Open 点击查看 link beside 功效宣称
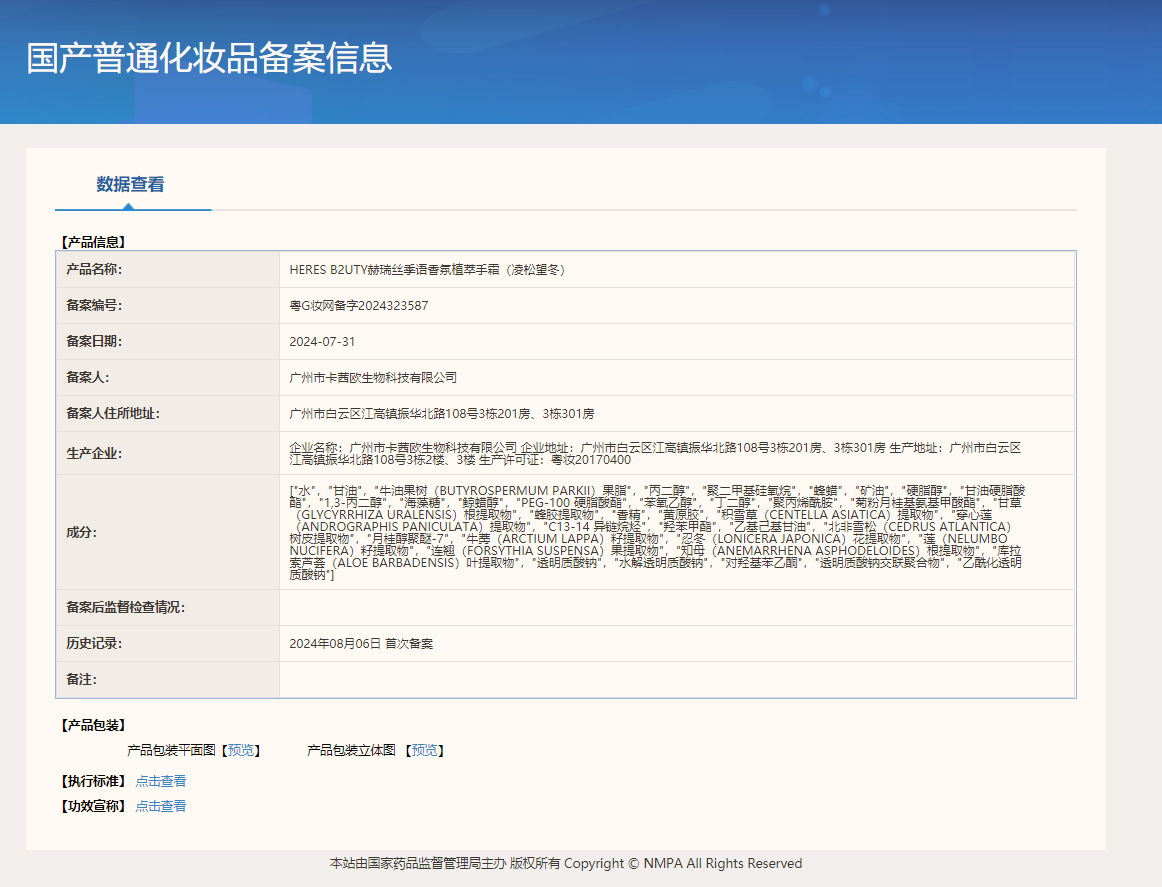Screen dimensions: 1162x887 (161, 806)
